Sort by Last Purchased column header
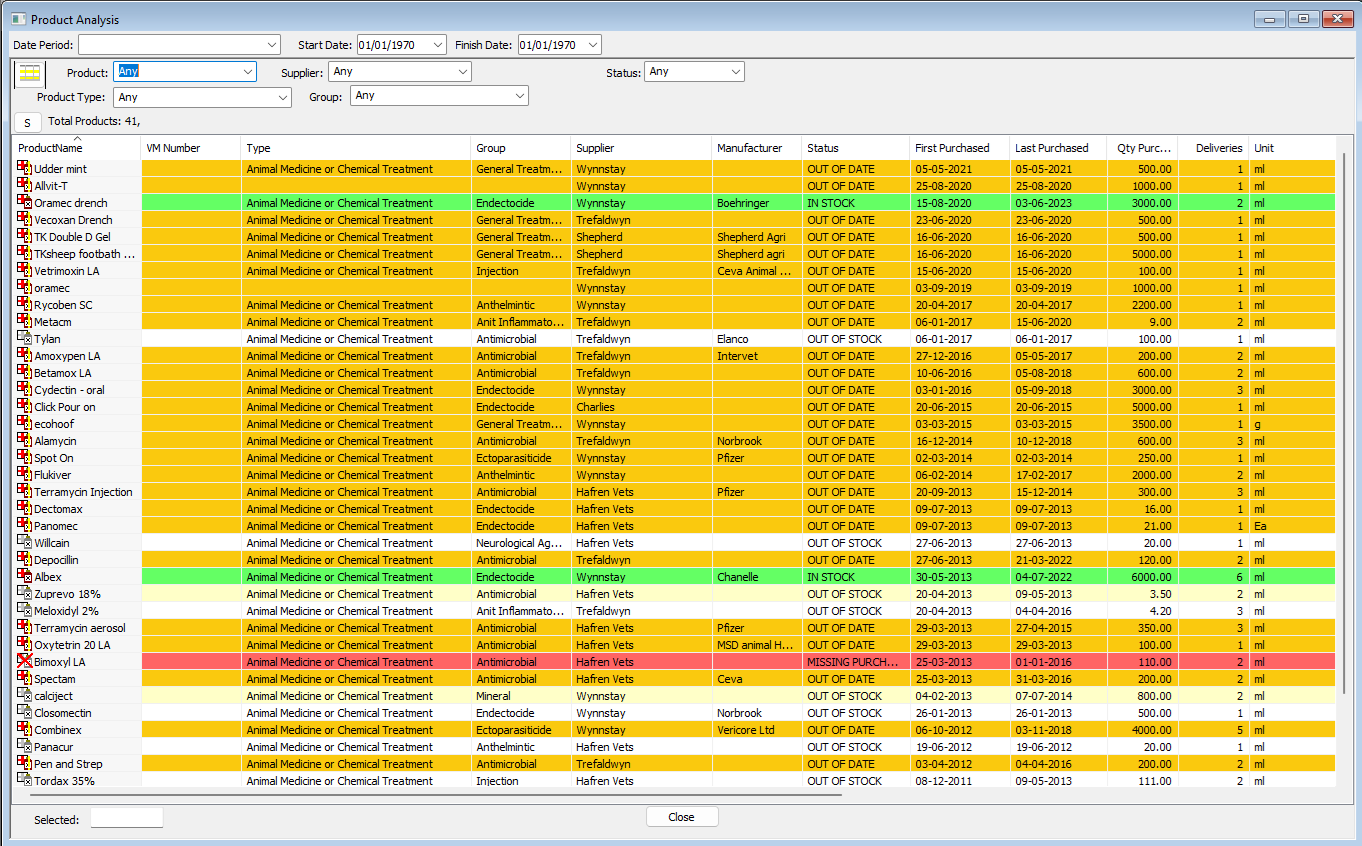Viewport: 1362px width, 846px height. pyautogui.click(x=1059, y=148)
